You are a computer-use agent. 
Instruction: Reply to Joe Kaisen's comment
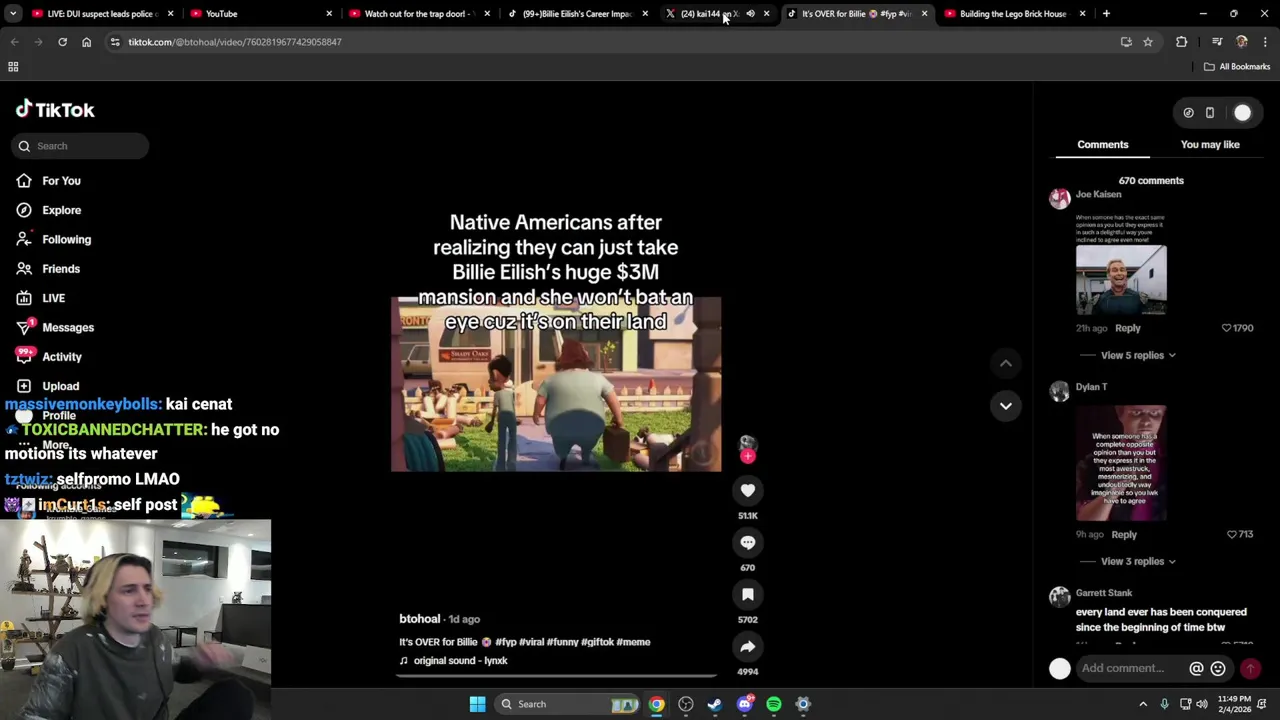point(1127,328)
